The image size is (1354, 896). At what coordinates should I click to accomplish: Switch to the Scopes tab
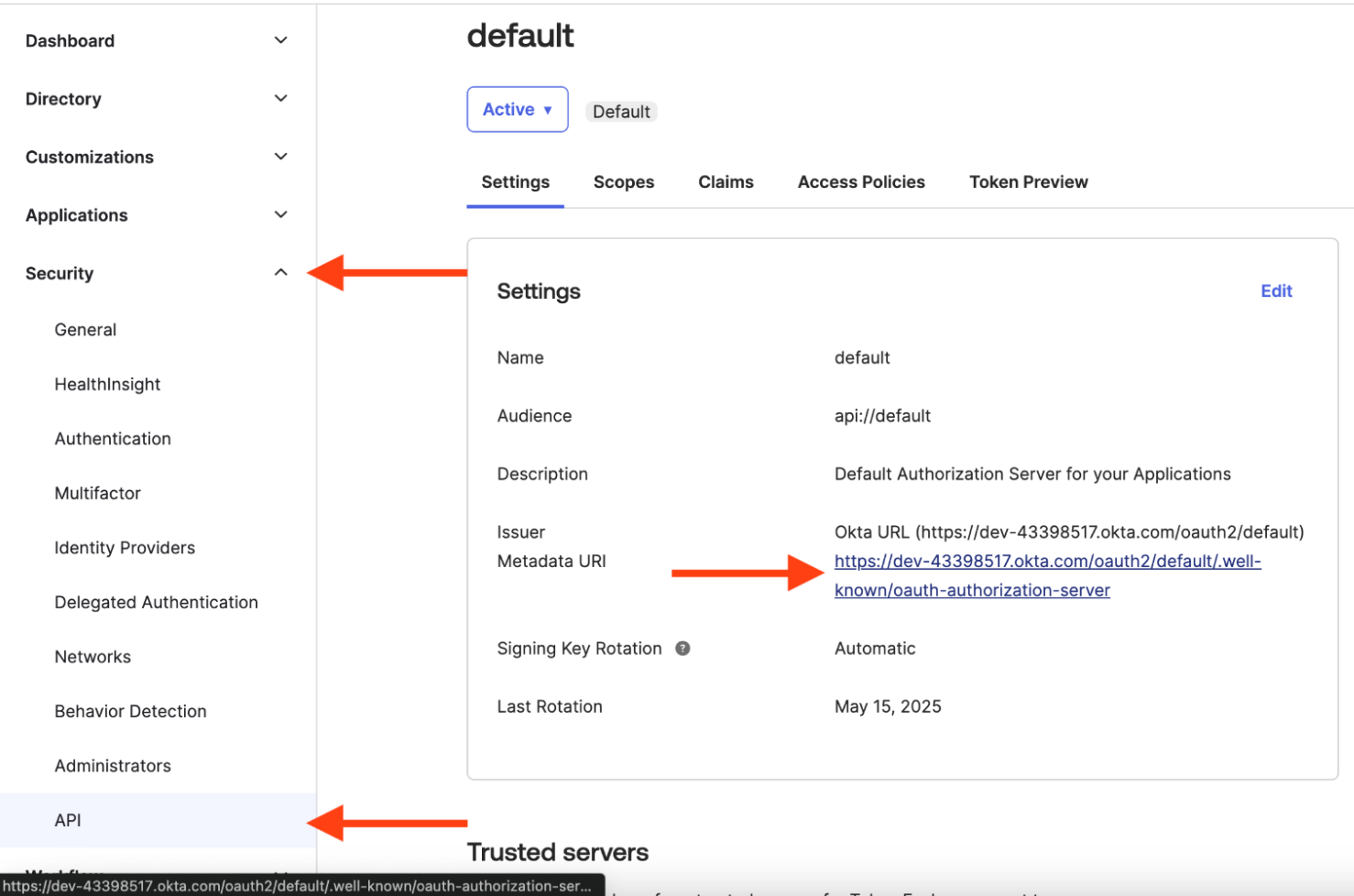623,182
